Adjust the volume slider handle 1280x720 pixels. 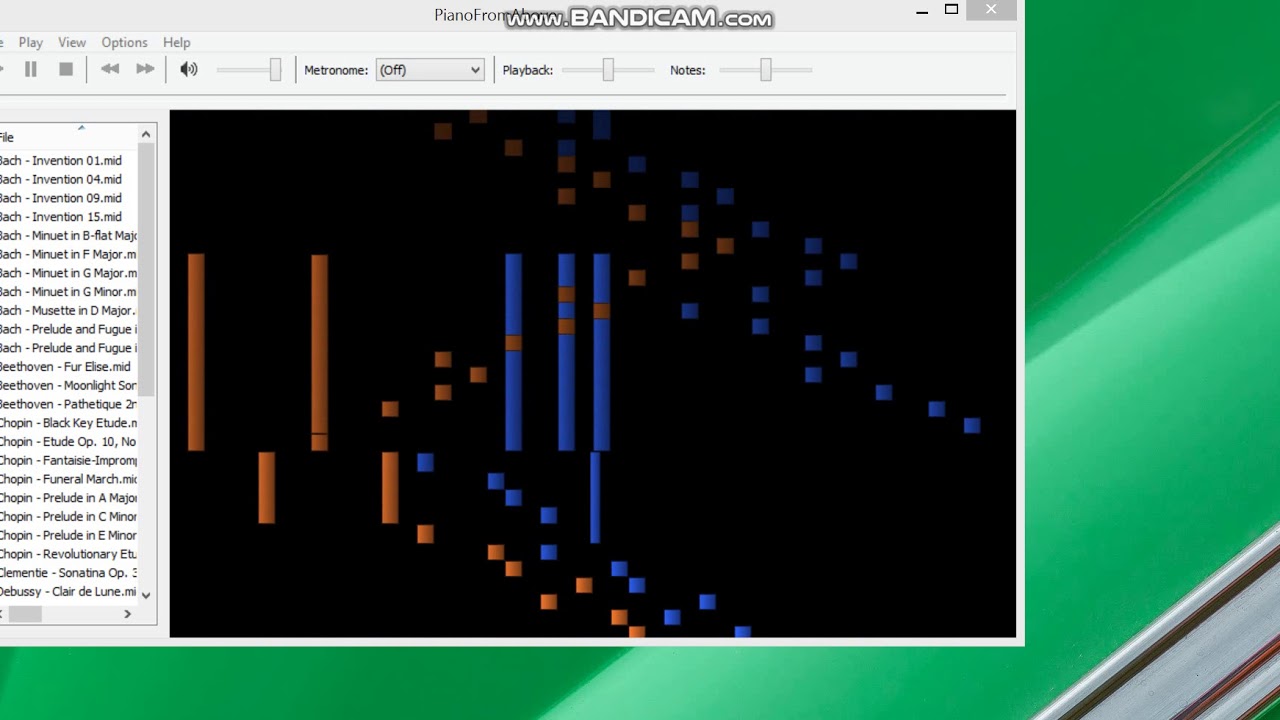tap(275, 69)
